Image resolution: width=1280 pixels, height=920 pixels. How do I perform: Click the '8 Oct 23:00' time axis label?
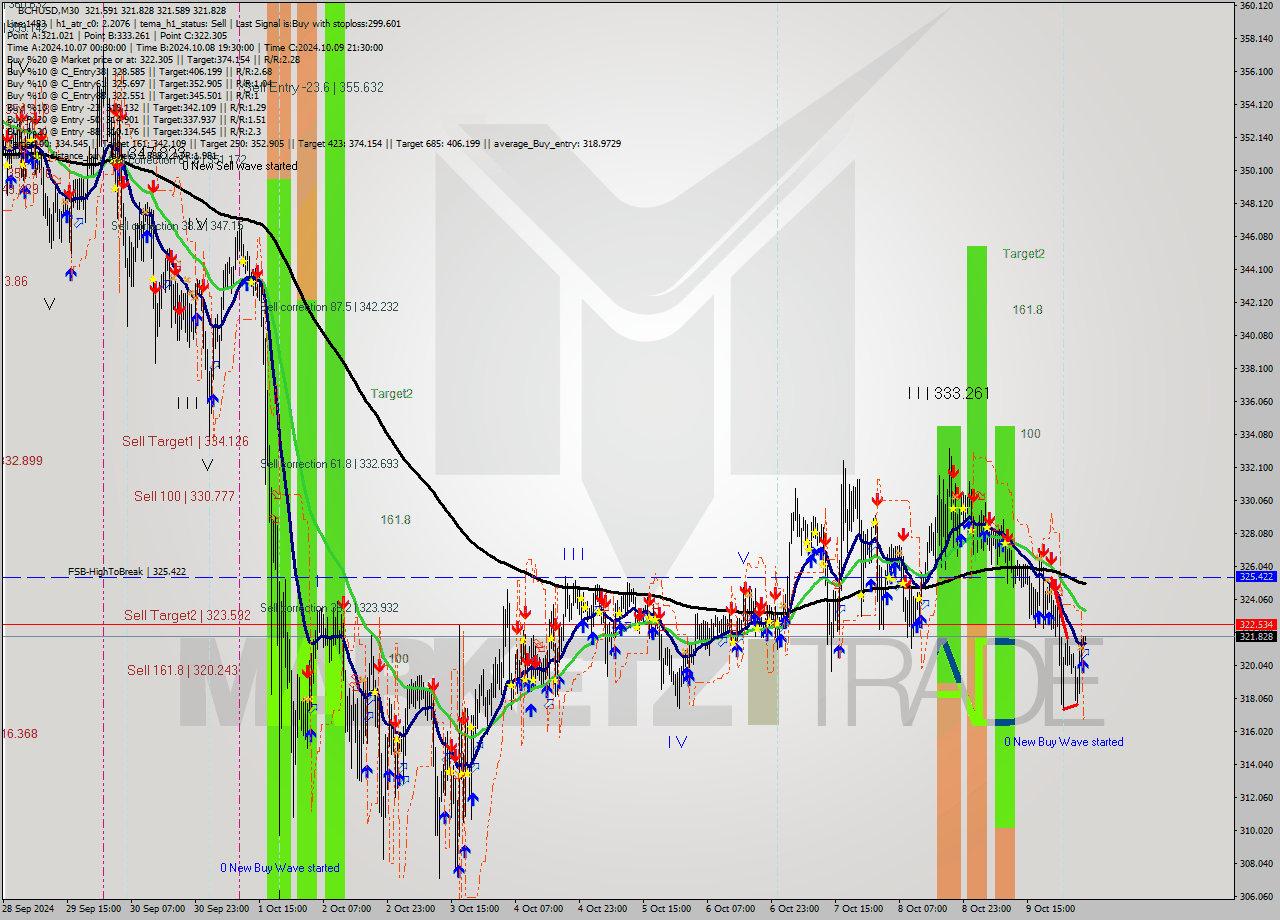[987, 909]
